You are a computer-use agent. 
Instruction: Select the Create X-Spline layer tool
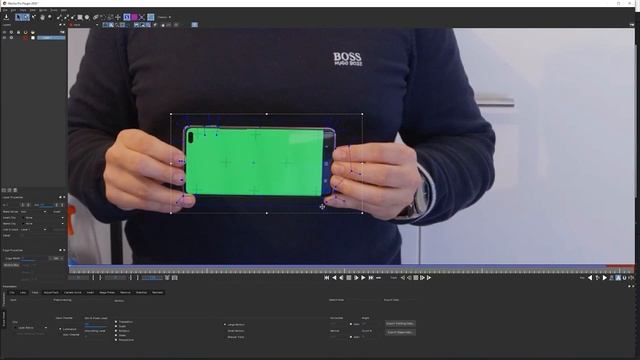click(x=60, y=17)
